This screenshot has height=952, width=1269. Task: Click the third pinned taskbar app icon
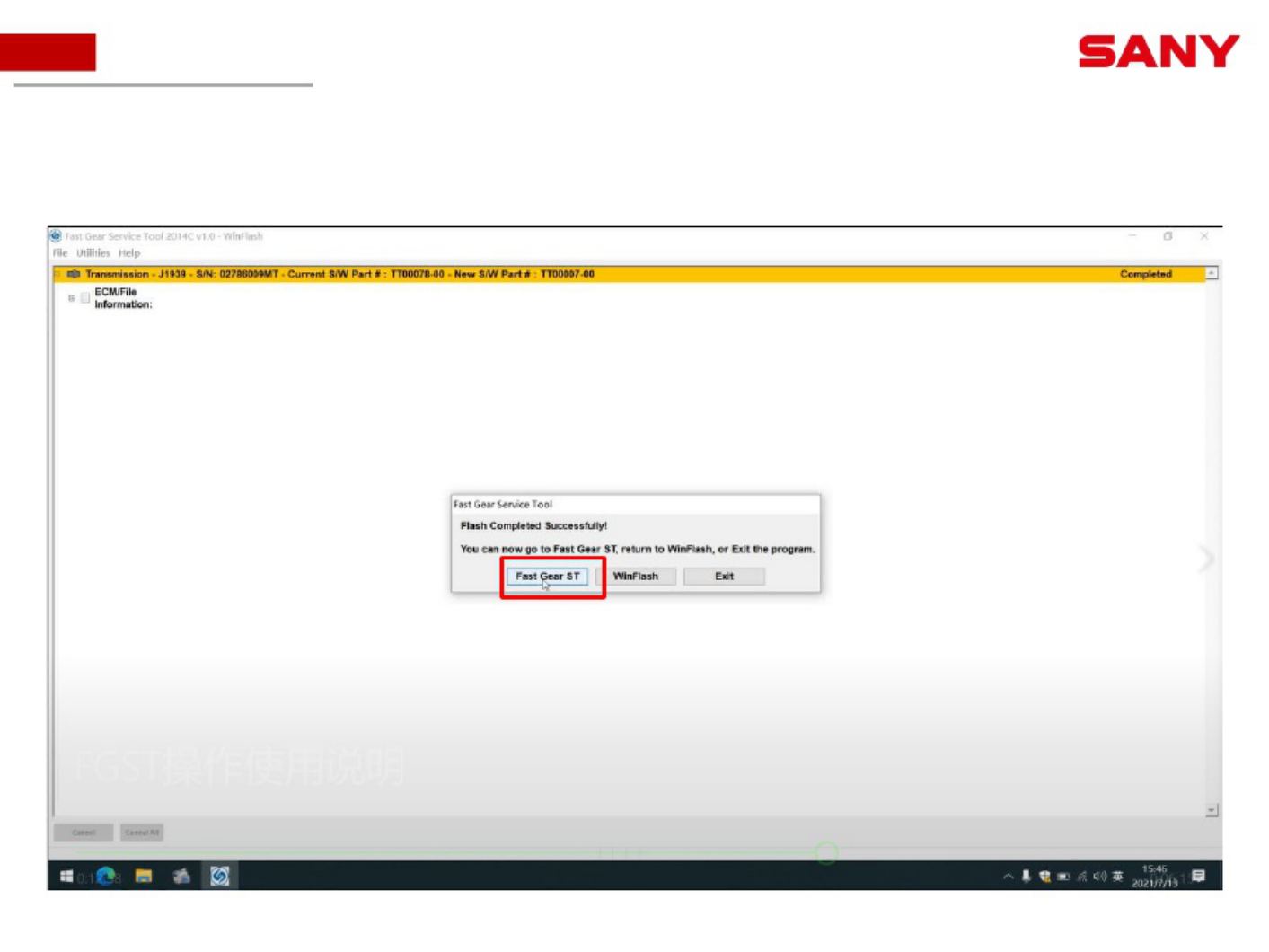pos(182,876)
